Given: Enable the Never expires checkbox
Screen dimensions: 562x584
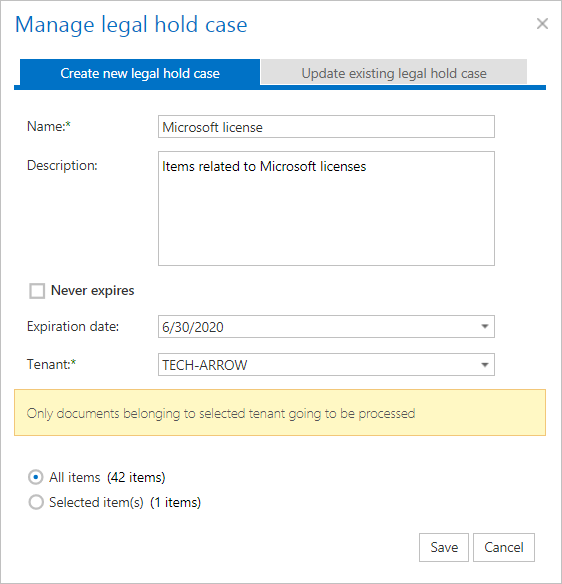Looking at the screenshot, I should pos(37,291).
